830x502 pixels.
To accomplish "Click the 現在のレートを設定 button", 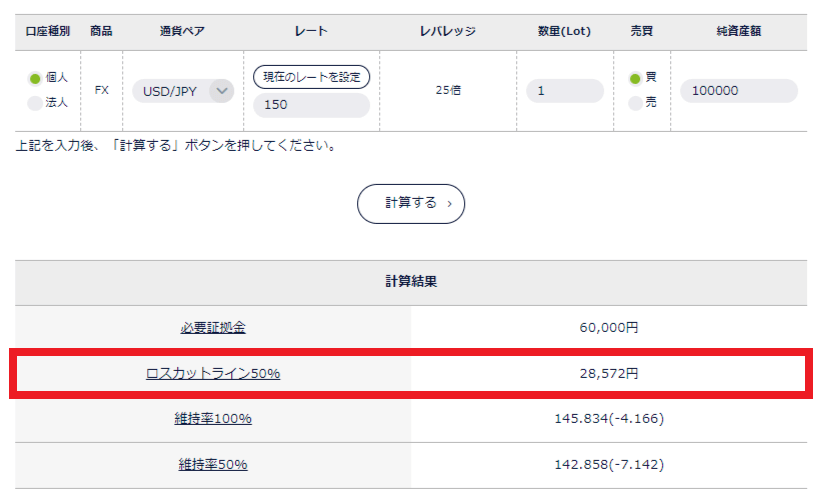I will click(x=312, y=77).
